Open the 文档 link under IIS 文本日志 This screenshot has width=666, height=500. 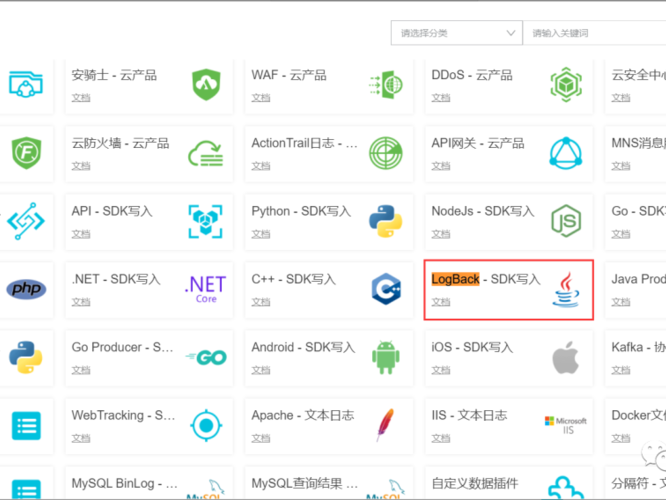click(x=441, y=438)
